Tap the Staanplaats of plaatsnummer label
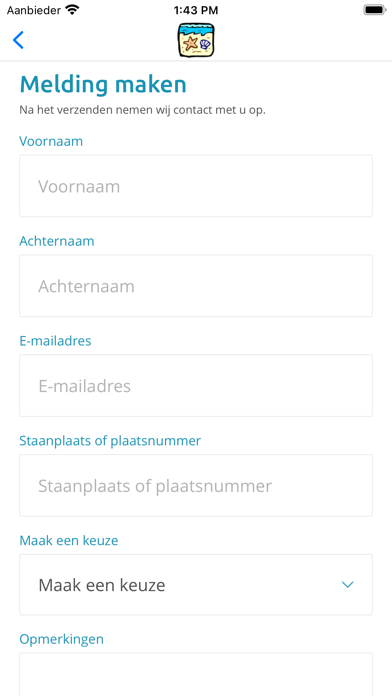The image size is (392, 696). [x=110, y=441]
